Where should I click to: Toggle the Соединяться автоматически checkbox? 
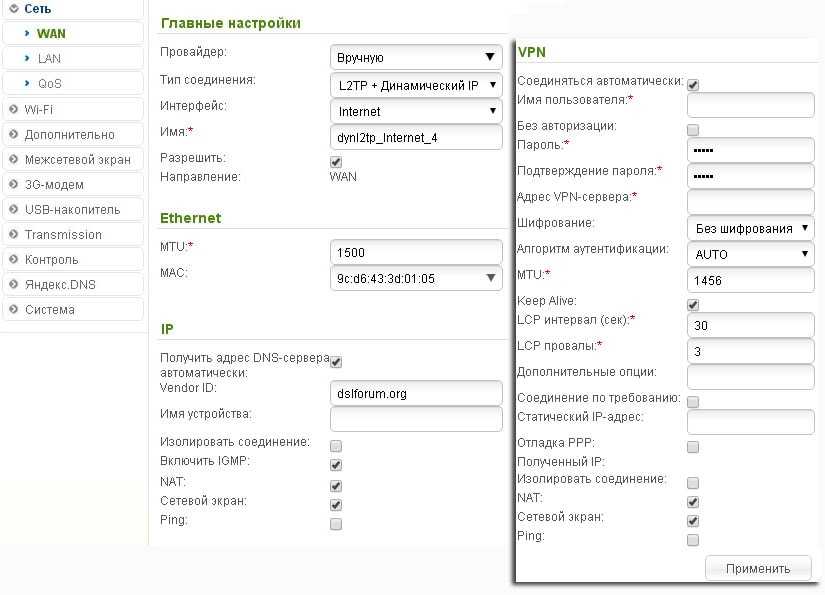693,85
